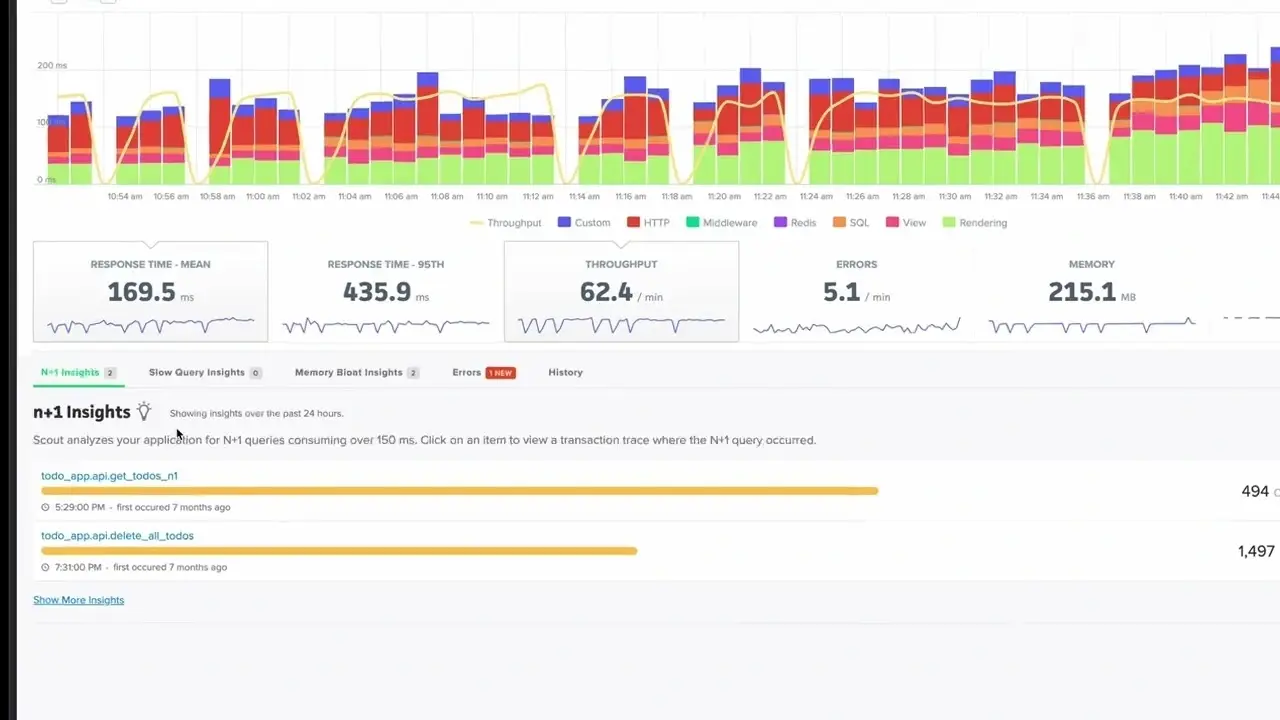Select the Errors tab
Screen dimensions: 1280x720
tap(465, 372)
